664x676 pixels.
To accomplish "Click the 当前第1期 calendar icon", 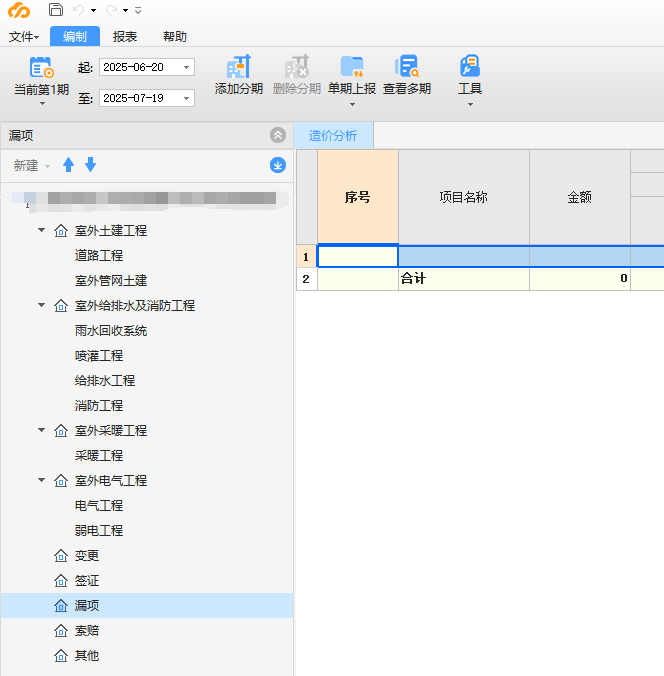I will 41,67.
